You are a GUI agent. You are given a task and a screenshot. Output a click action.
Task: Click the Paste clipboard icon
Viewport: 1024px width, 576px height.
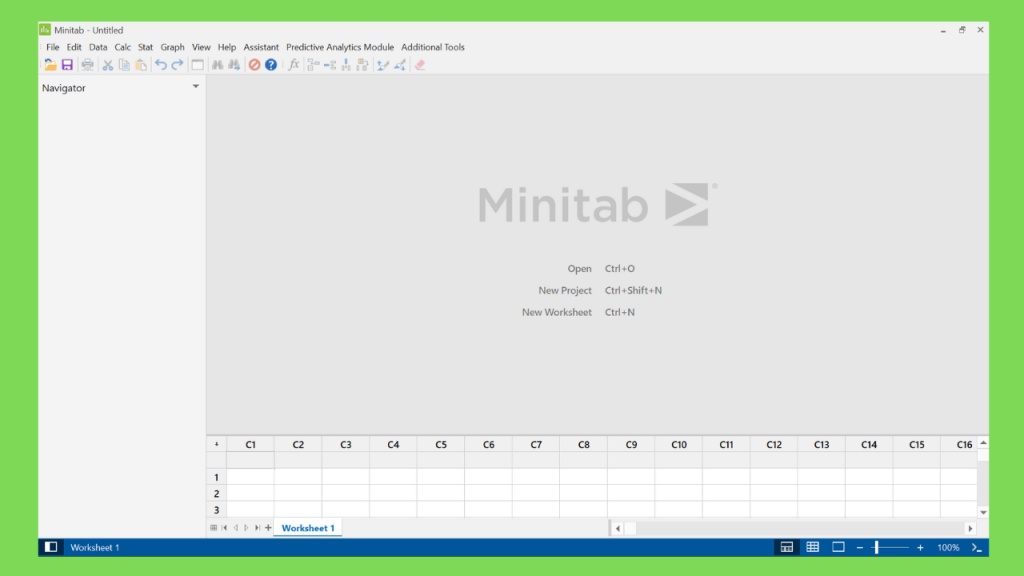tap(141, 65)
